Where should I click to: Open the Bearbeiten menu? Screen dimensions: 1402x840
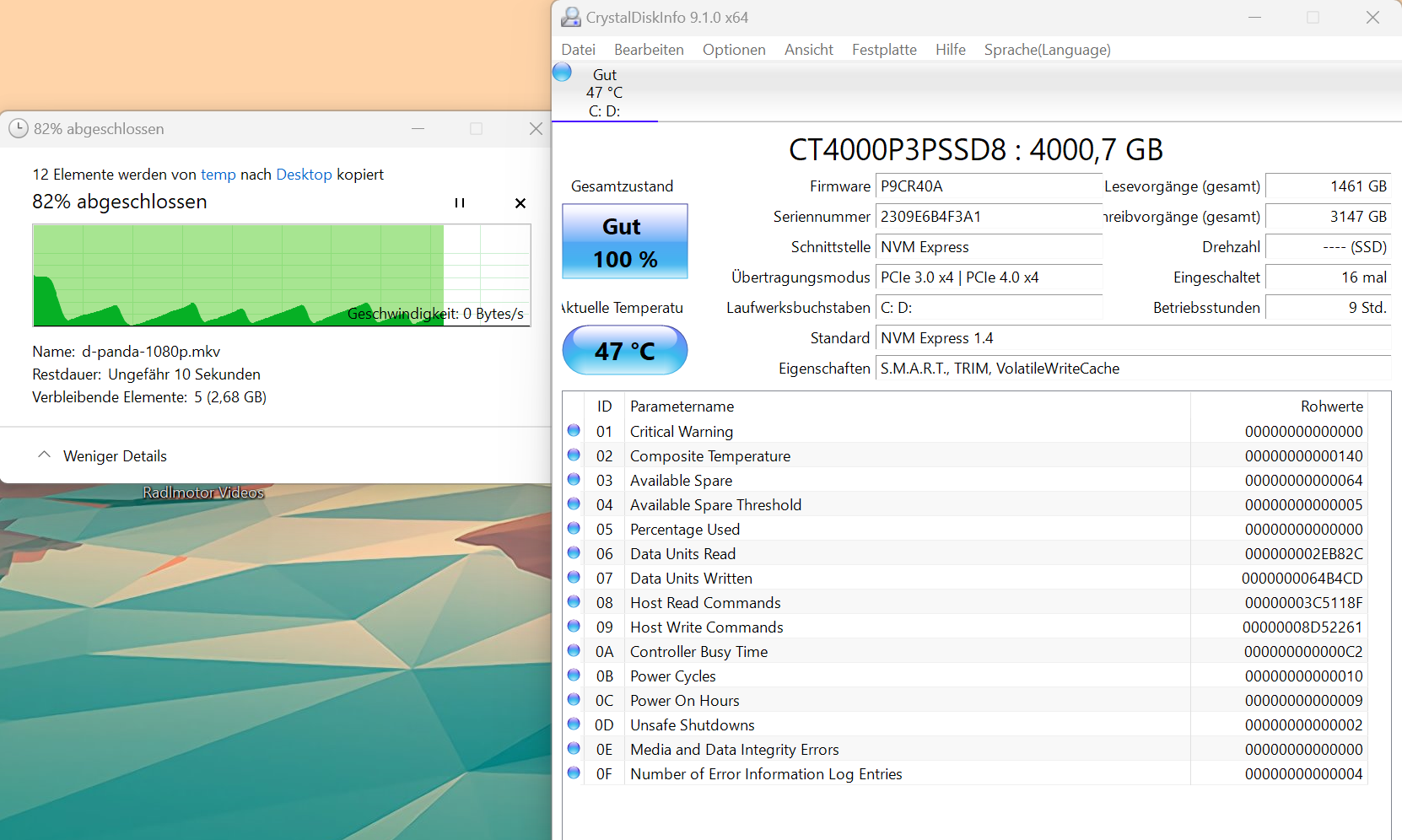pos(649,50)
